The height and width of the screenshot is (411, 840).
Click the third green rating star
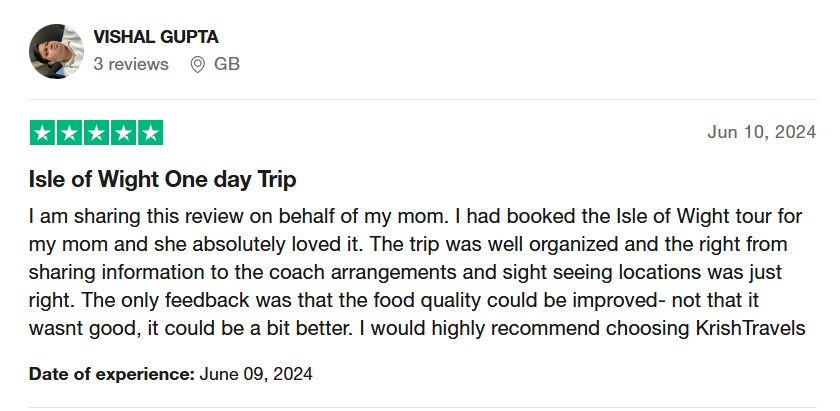[96, 133]
